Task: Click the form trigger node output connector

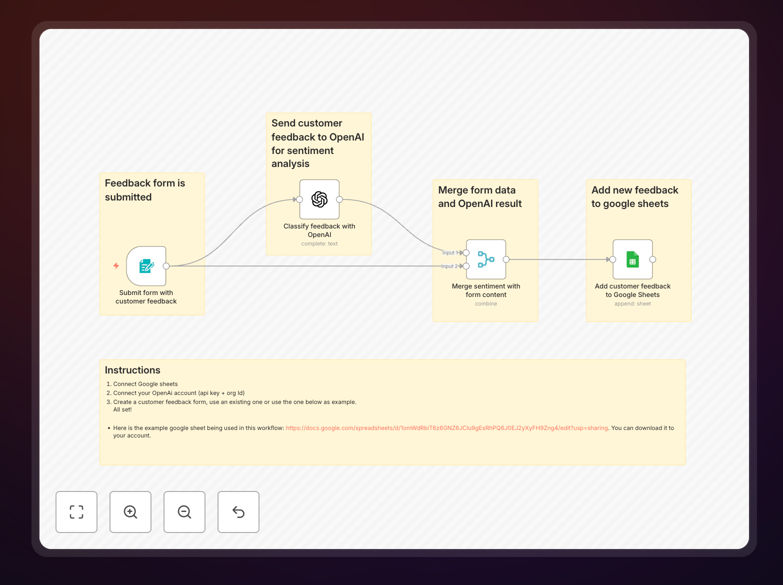Action: pos(166,266)
